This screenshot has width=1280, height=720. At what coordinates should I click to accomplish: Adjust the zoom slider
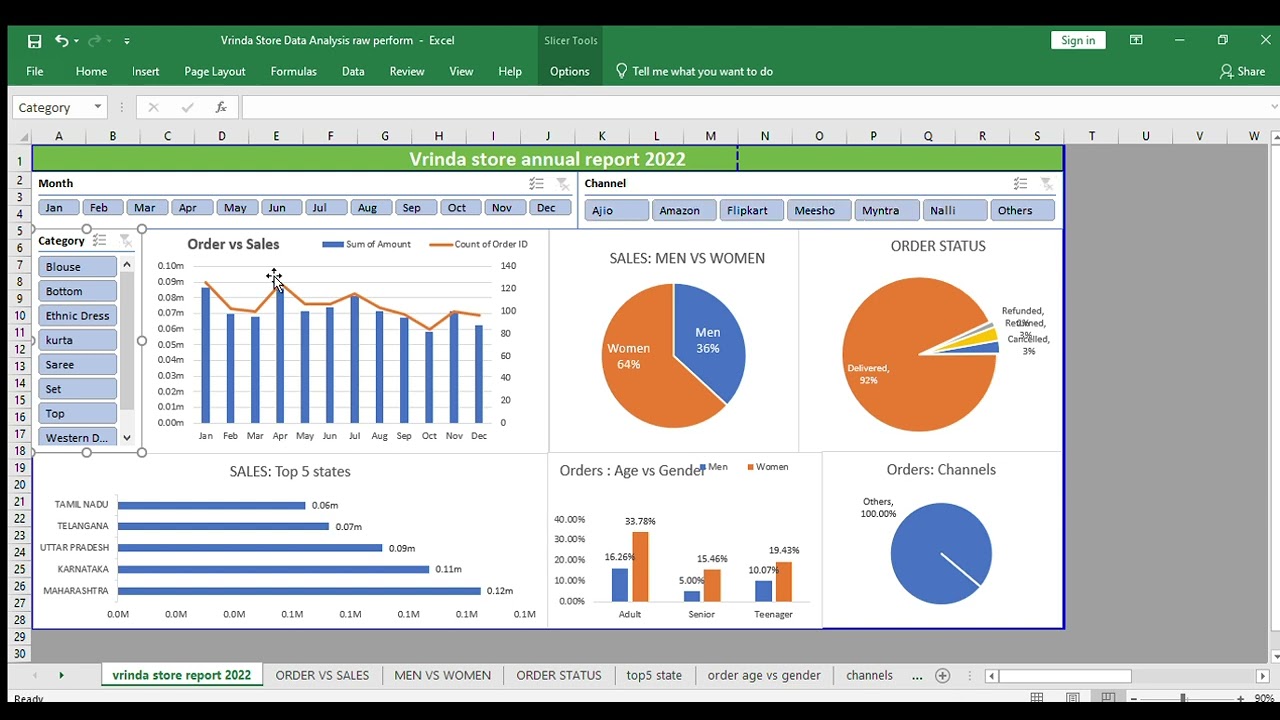pos(1183,698)
